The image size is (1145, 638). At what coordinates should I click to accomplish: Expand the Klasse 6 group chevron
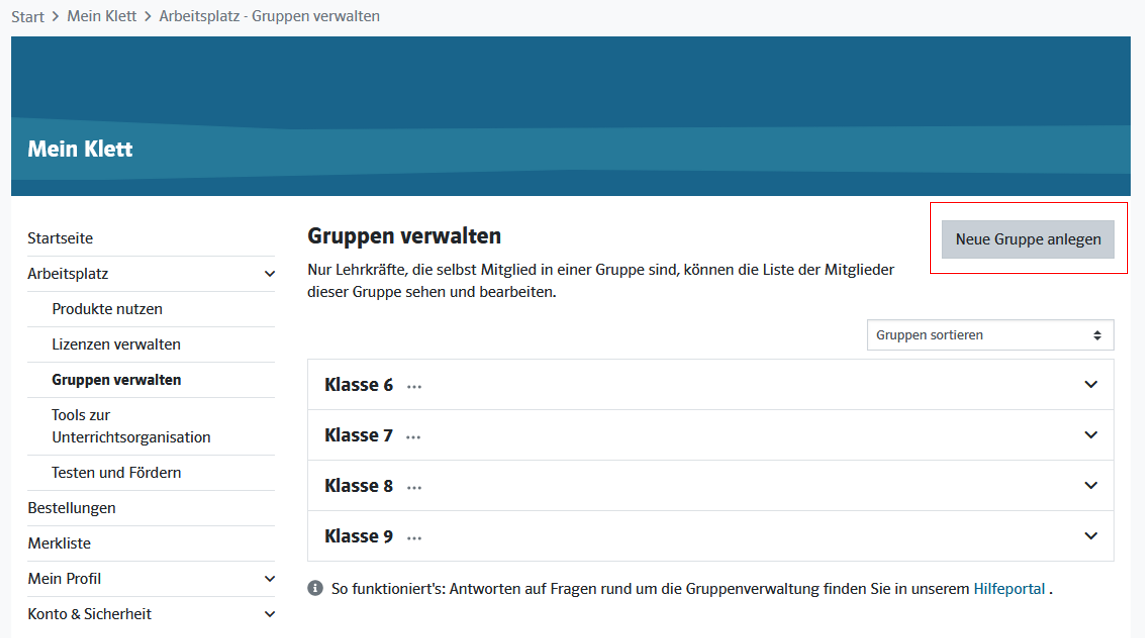[x=1091, y=385]
